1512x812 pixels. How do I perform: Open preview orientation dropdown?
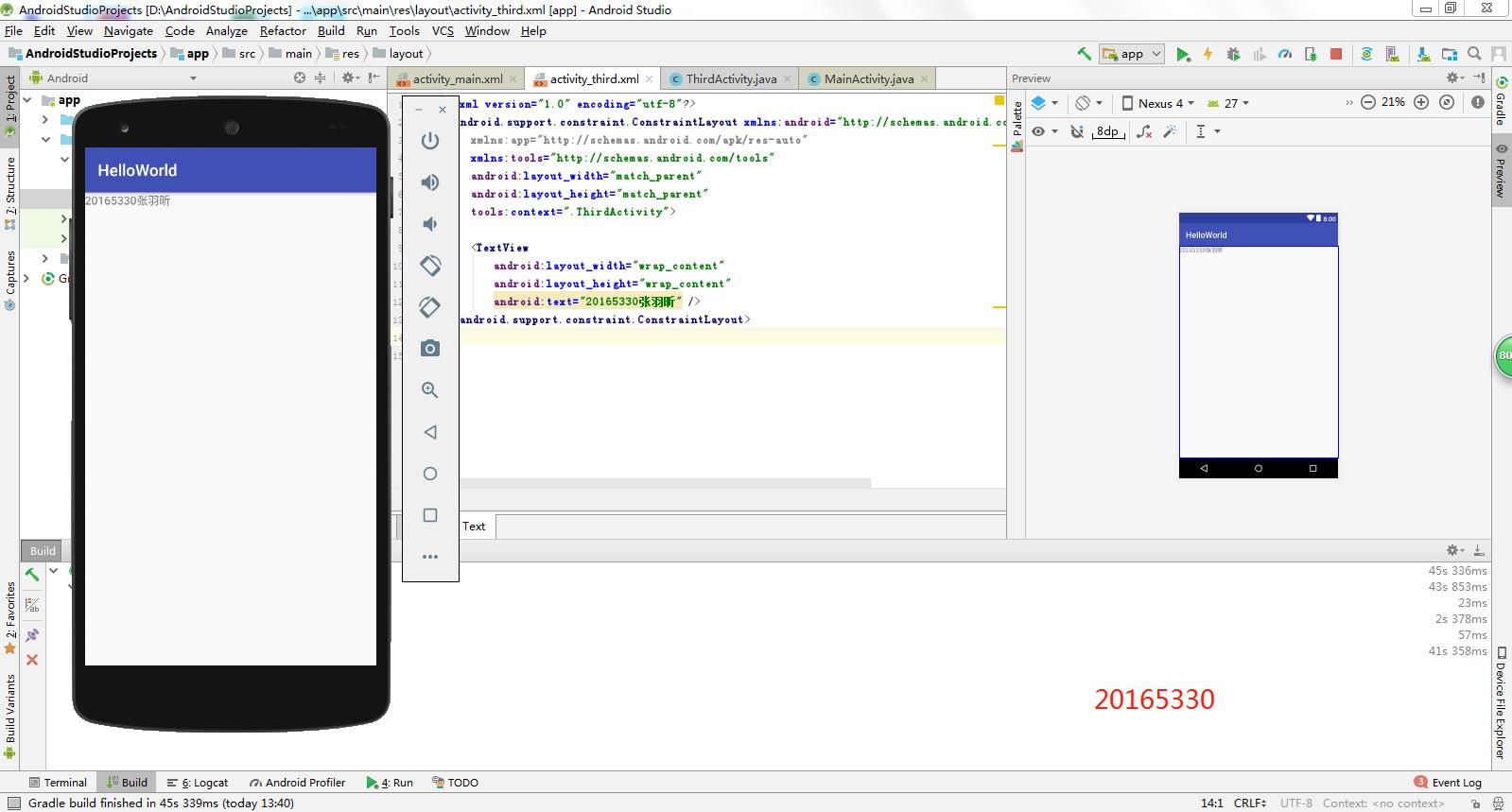pos(1089,103)
